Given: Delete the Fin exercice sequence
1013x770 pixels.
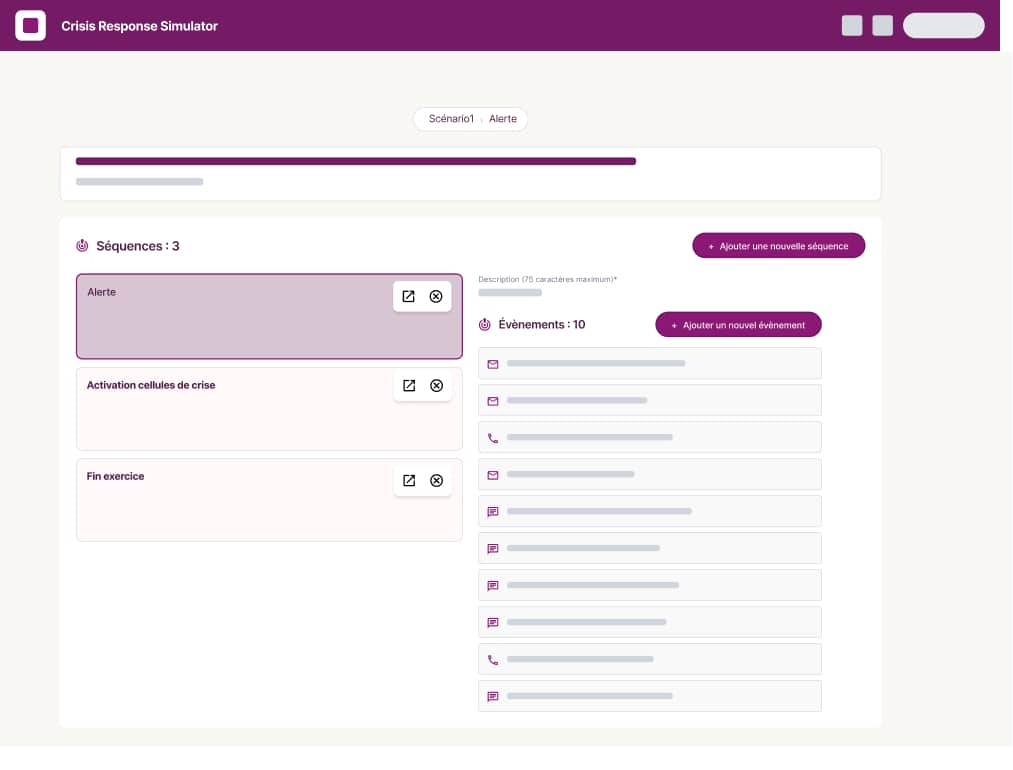Looking at the screenshot, I should click(436, 481).
